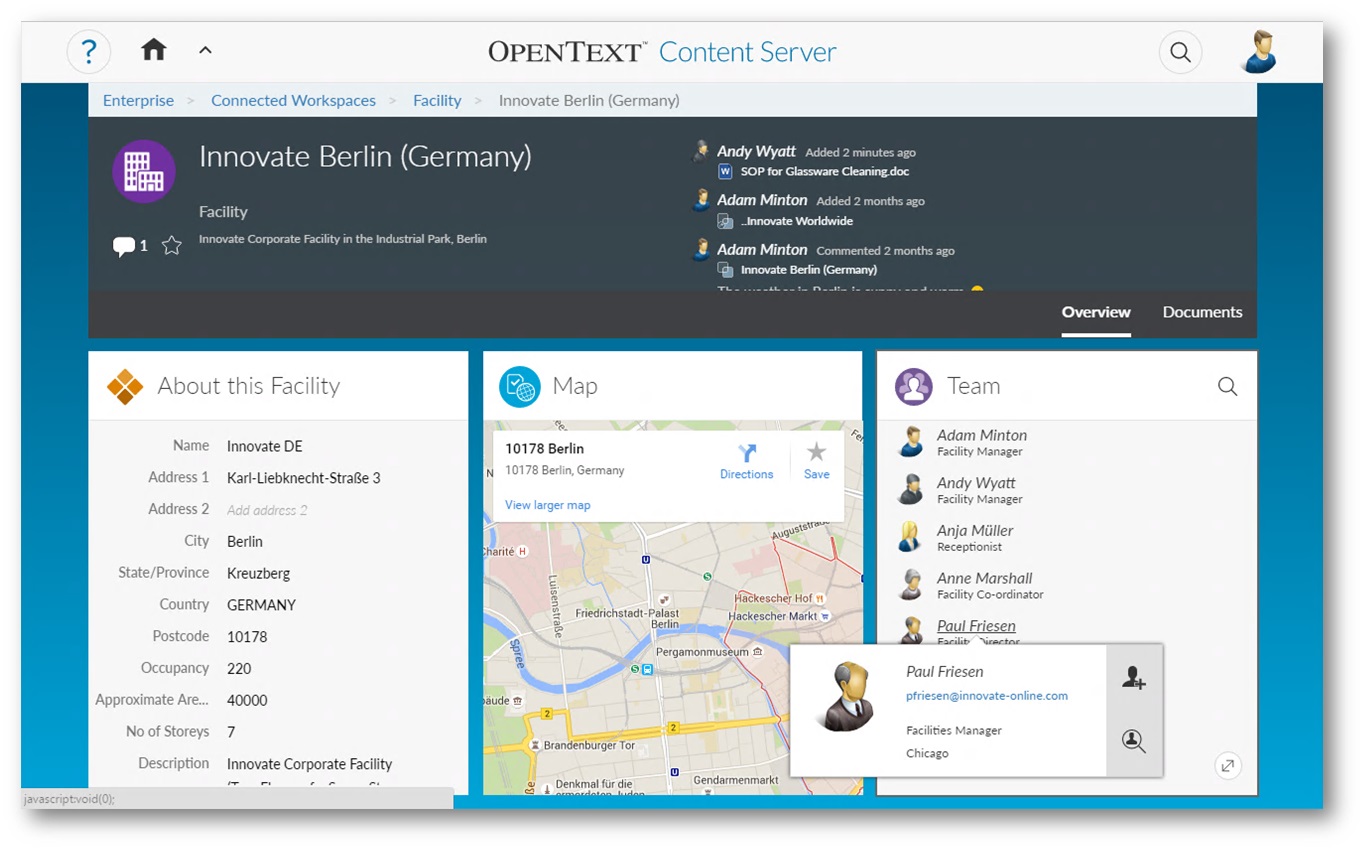Click the Approximate Area value 40000
1365x851 pixels.
pos(247,701)
